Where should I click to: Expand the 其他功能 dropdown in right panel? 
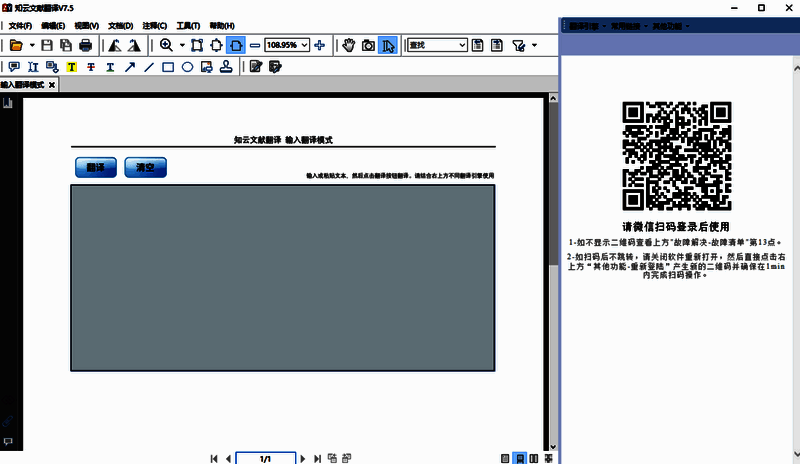click(671, 26)
